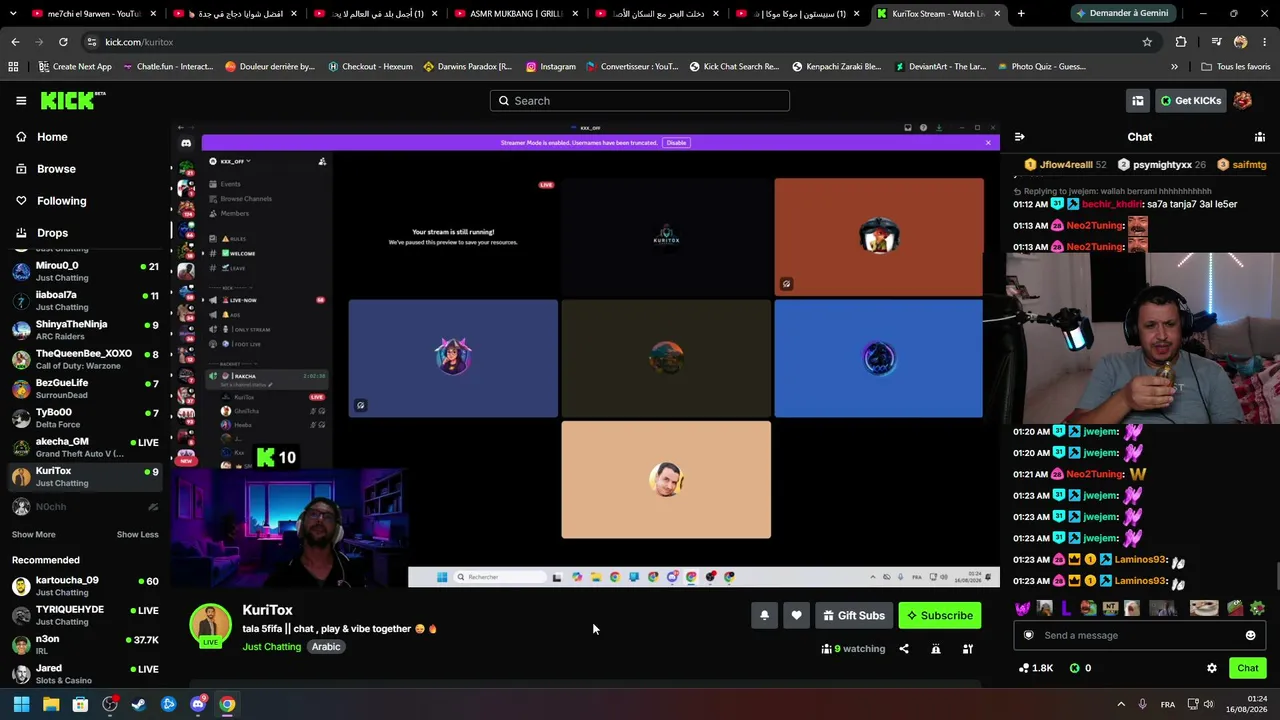Screen dimensions: 1280x720
Task: Click the Send a message field
Action: click(x=1139, y=635)
